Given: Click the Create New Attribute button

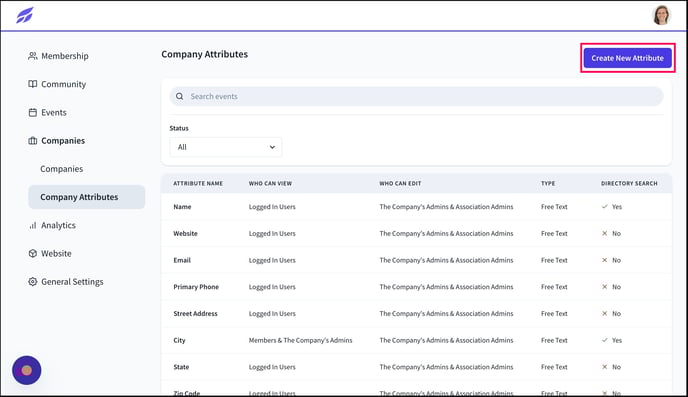Looking at the screenshot, I should click(x=627, y=58).
